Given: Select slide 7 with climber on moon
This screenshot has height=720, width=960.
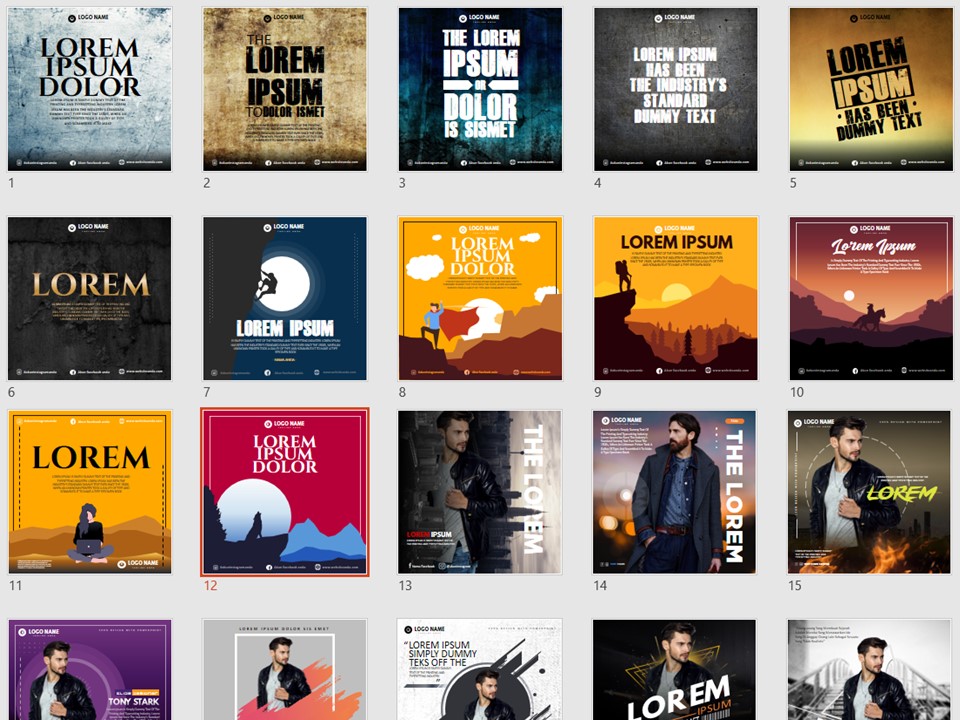Looking at the screenshot, I should pyautogui.click(x=285, y=298).
